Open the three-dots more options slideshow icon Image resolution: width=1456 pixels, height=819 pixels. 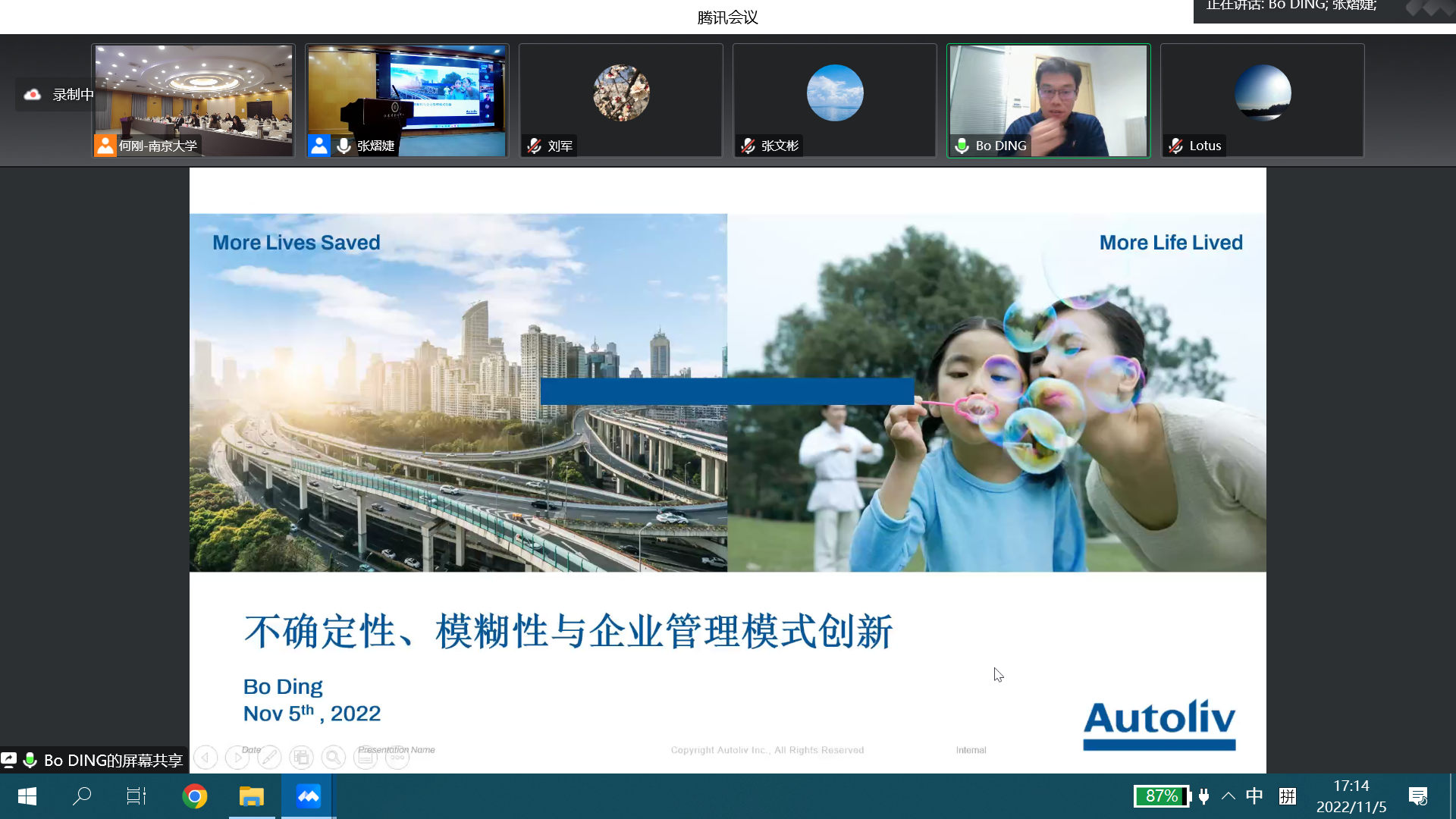(x=397, y=757)
